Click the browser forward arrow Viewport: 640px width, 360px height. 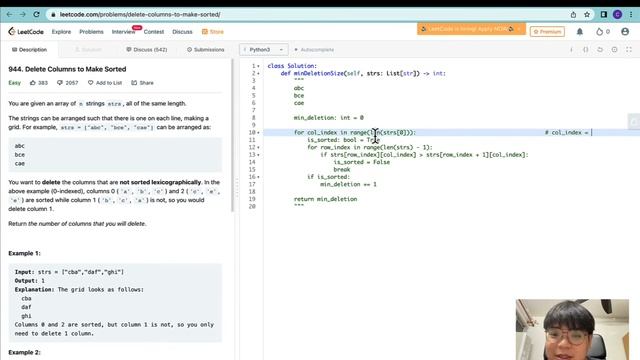[x=23, y=14]
